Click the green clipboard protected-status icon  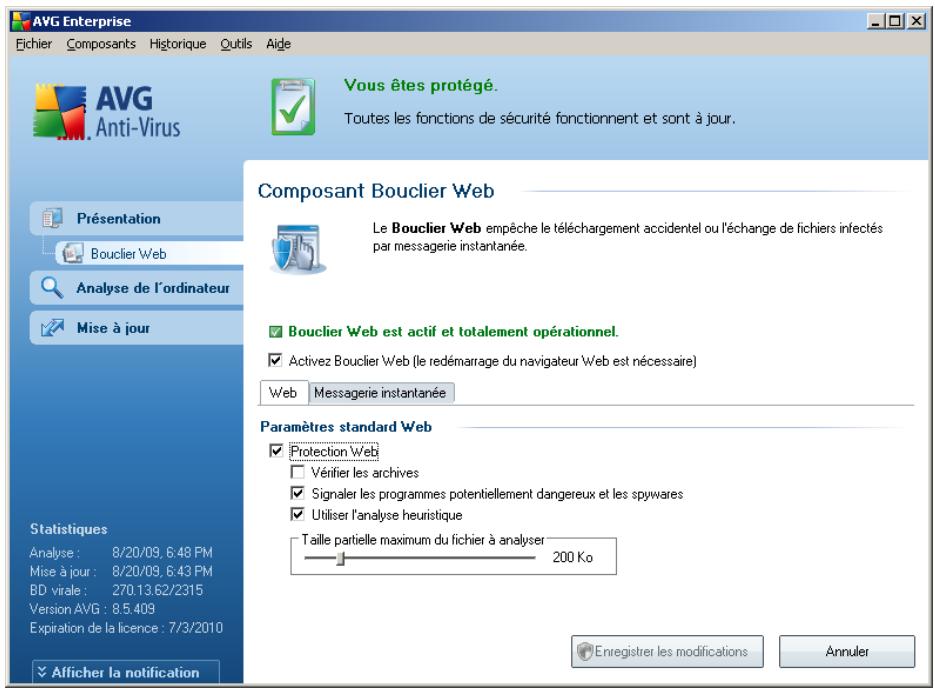tap(293, 107)
